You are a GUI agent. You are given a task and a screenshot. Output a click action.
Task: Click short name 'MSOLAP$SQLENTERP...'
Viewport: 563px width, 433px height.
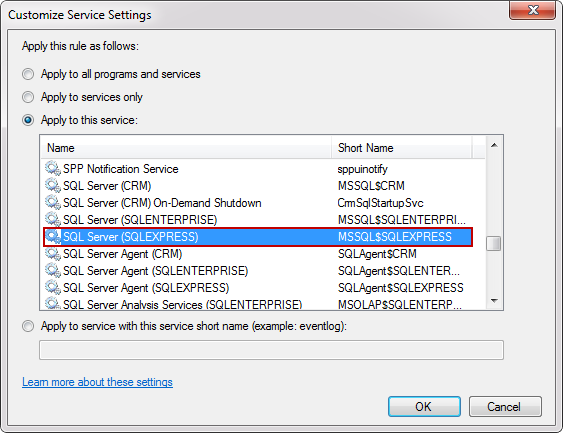click(x=400, y=304)
